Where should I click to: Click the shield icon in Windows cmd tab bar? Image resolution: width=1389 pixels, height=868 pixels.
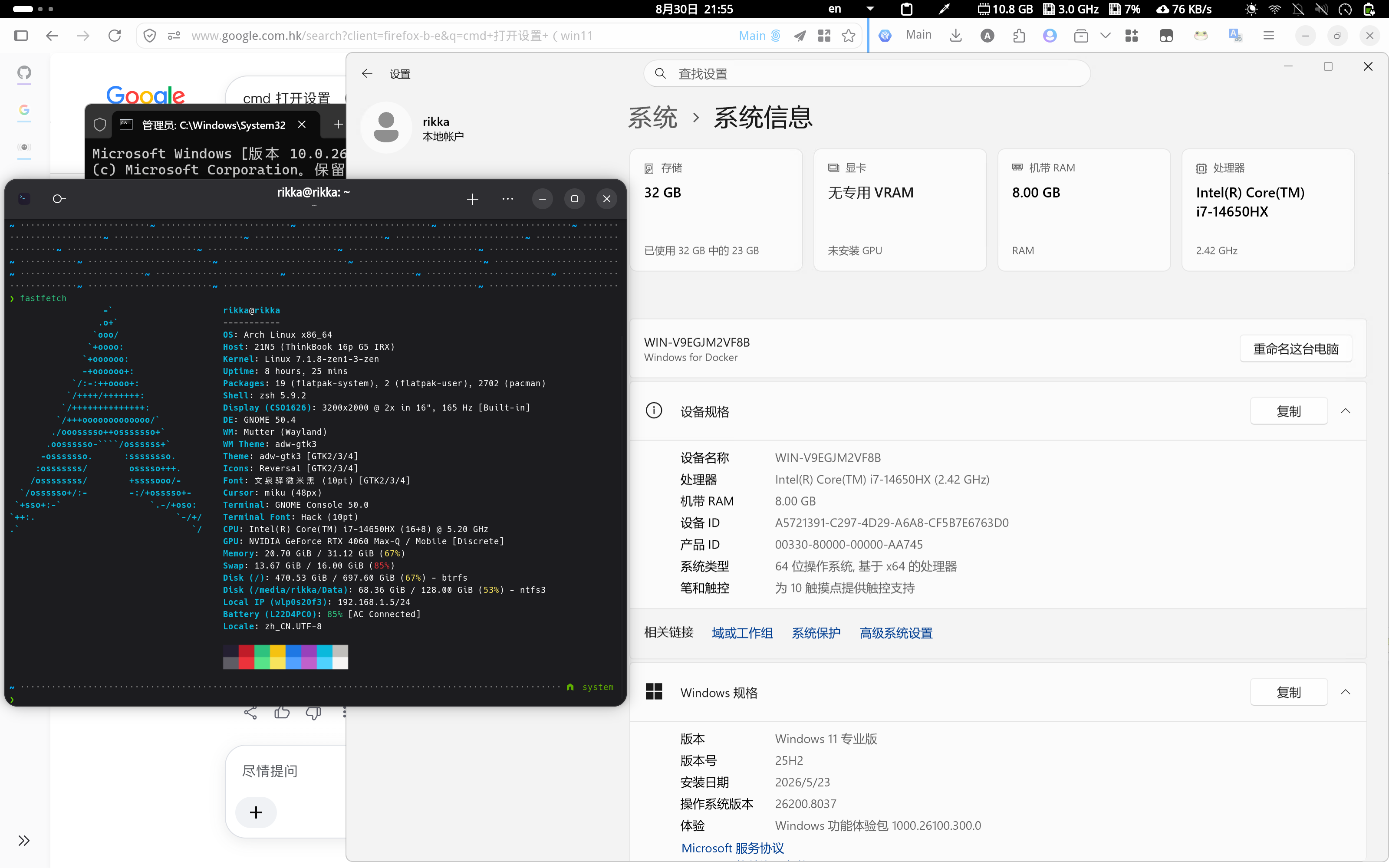tap(100, 125)
